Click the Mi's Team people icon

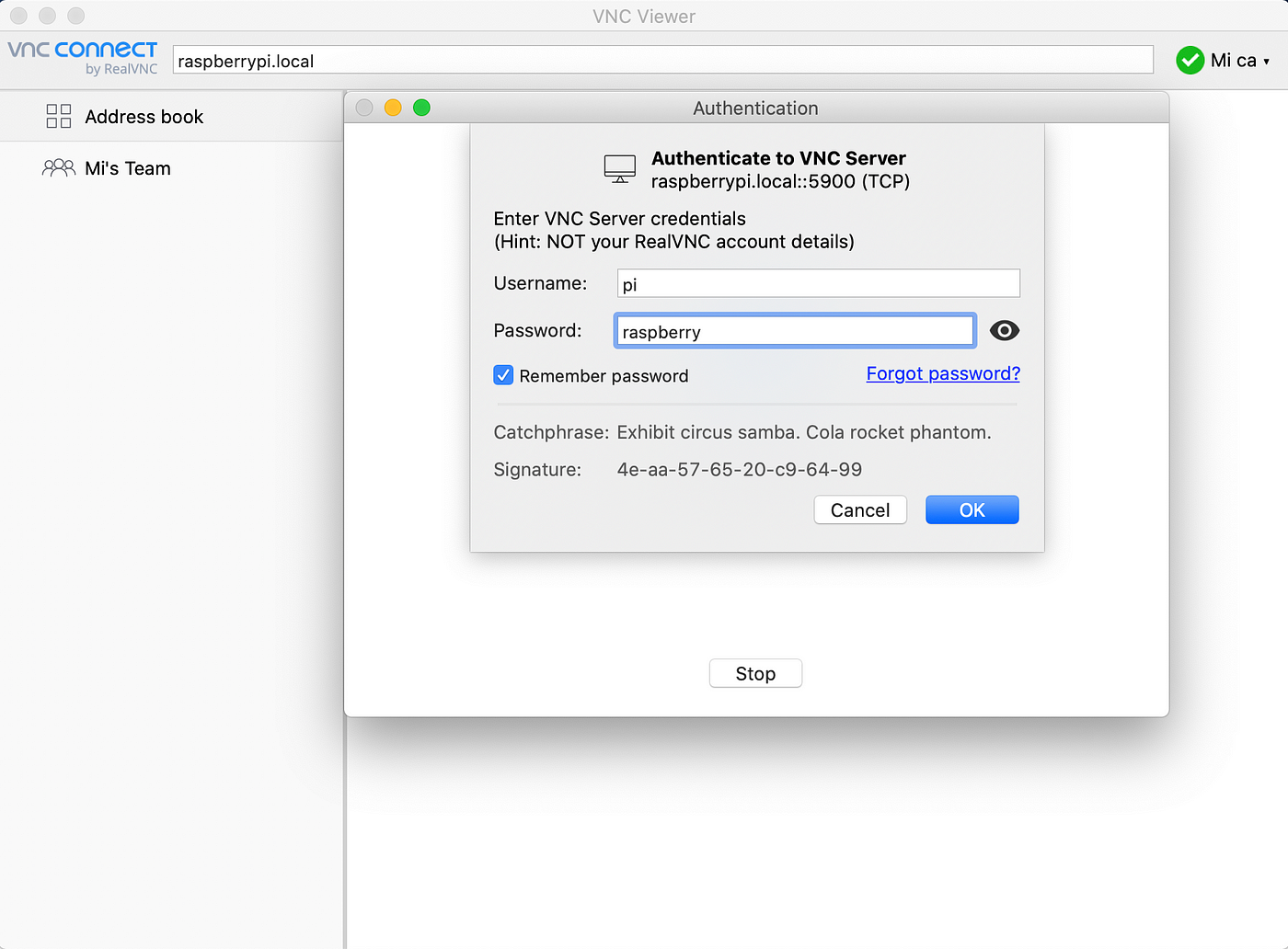click(59, 168)
